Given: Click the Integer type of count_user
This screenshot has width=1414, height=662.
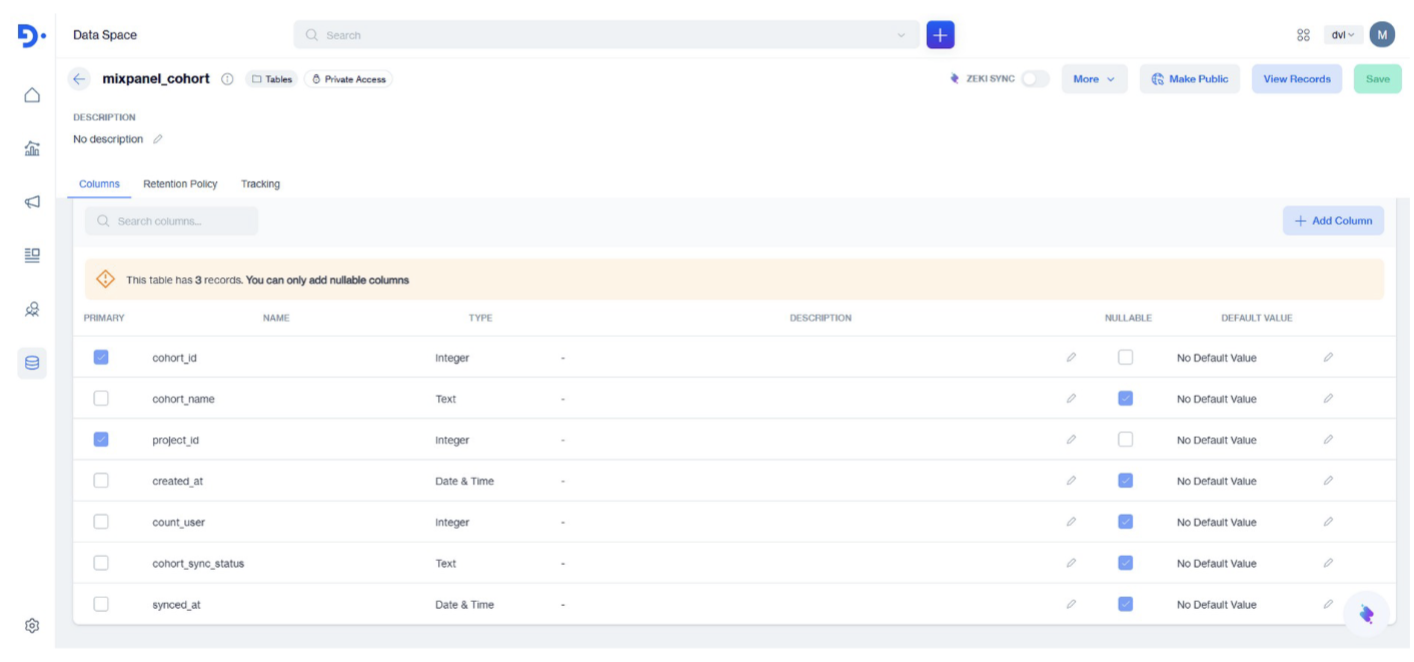Looking at the screenshot, I should pyautogui.click(x=452, y=522).
